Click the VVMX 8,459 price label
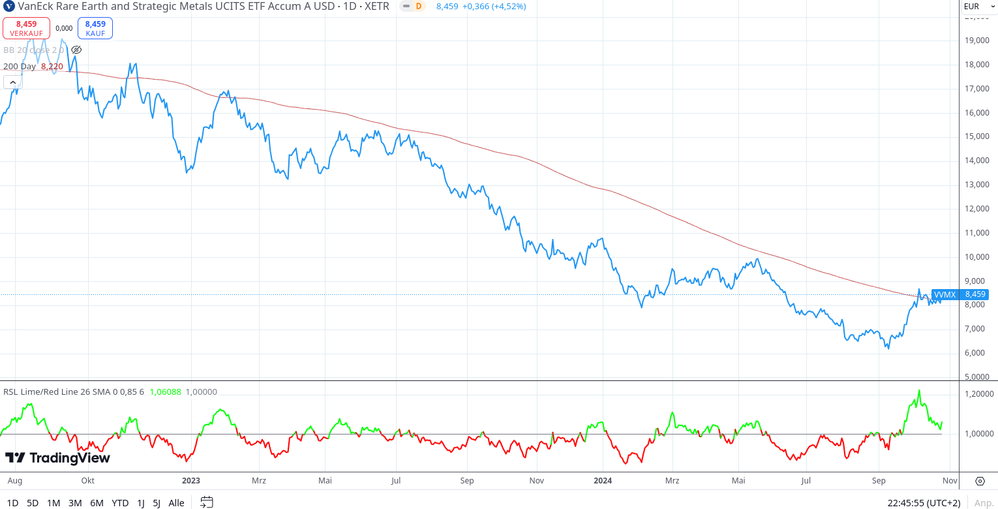This screenshot has width=998, height=509. click(960, 295)
